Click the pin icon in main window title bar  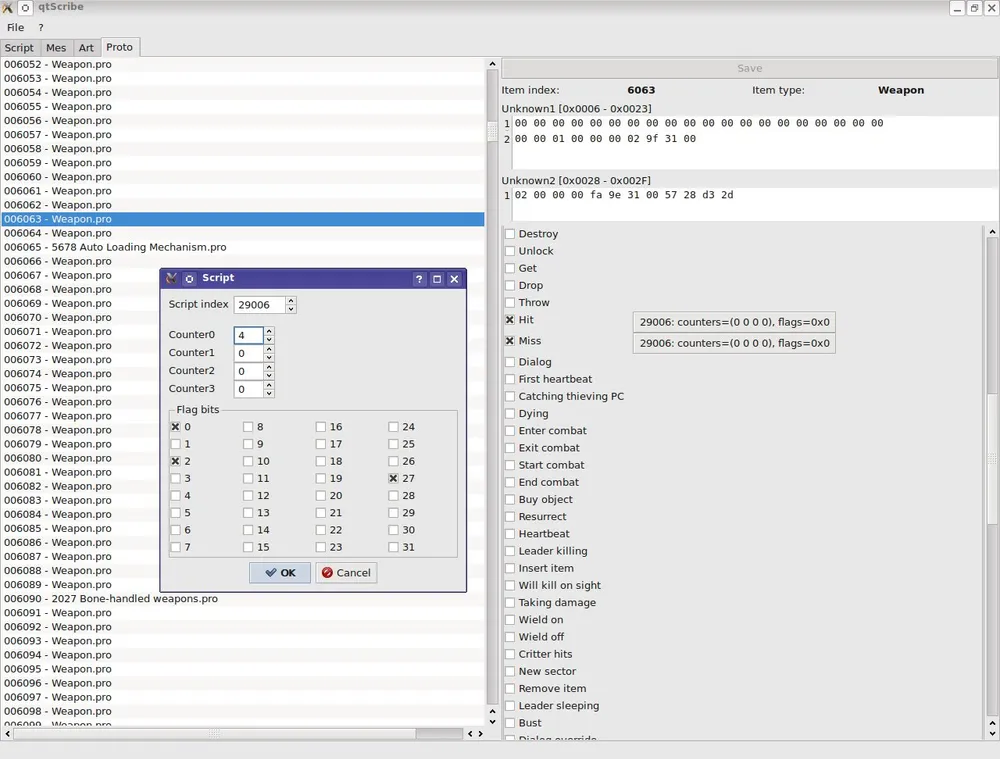coord(26,8)
